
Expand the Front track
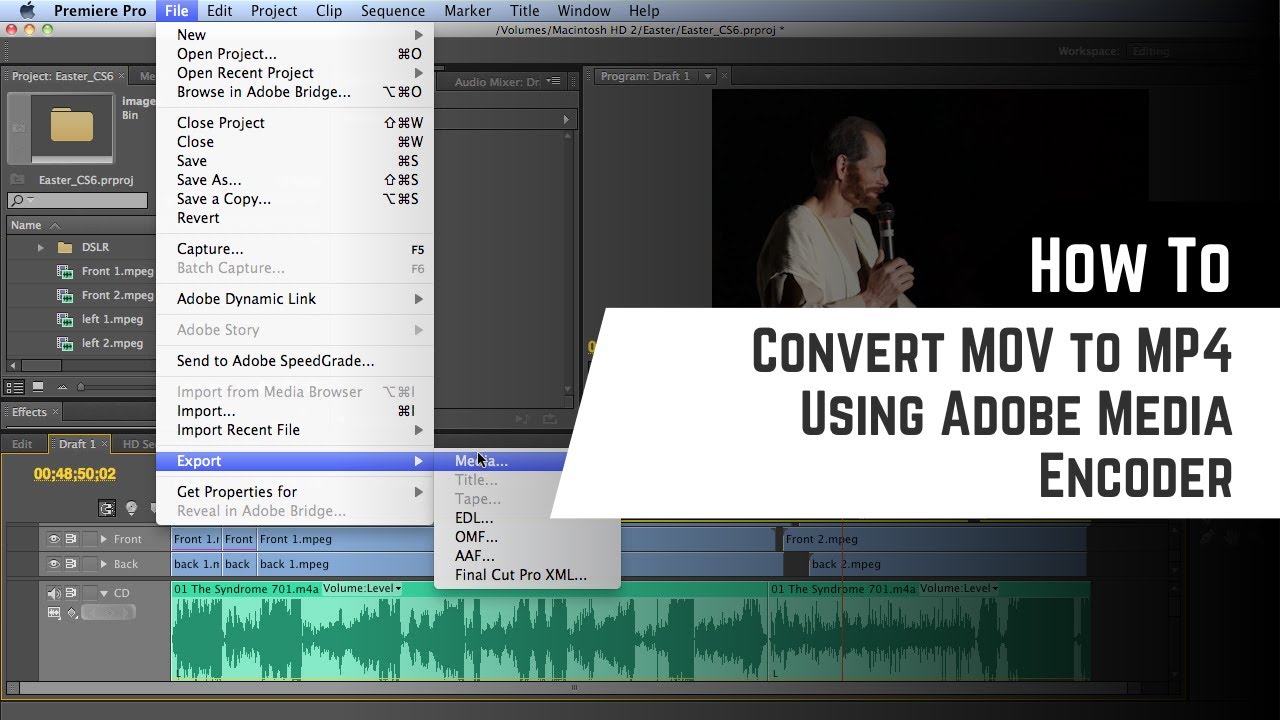(x=103, y=539)
